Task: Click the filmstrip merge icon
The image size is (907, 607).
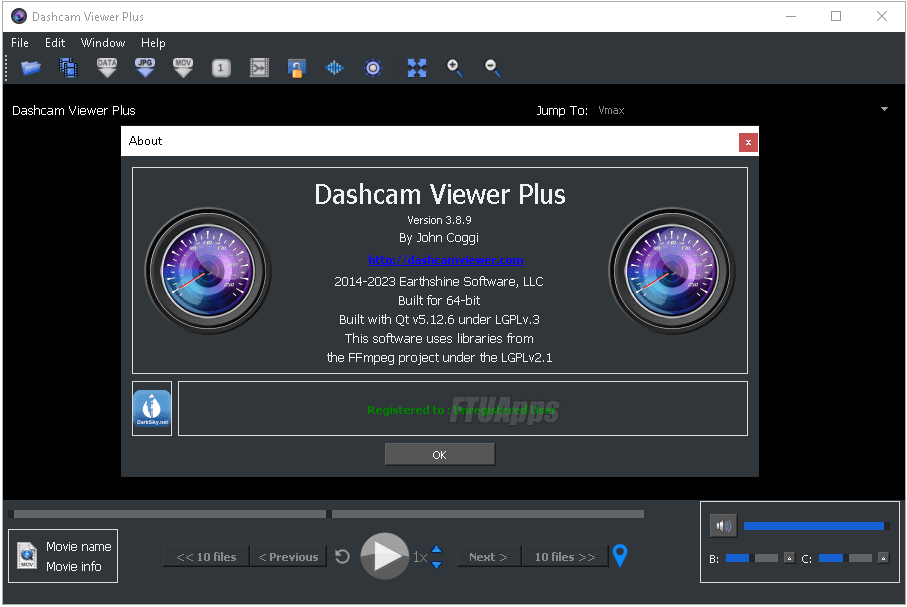Action: click(x=259, y=68)
